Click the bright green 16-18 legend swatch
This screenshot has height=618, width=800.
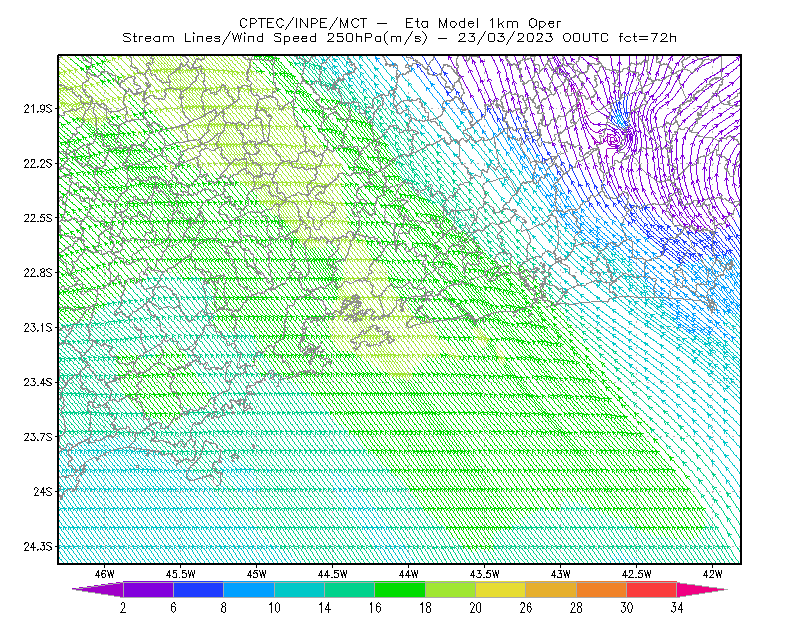400,589
